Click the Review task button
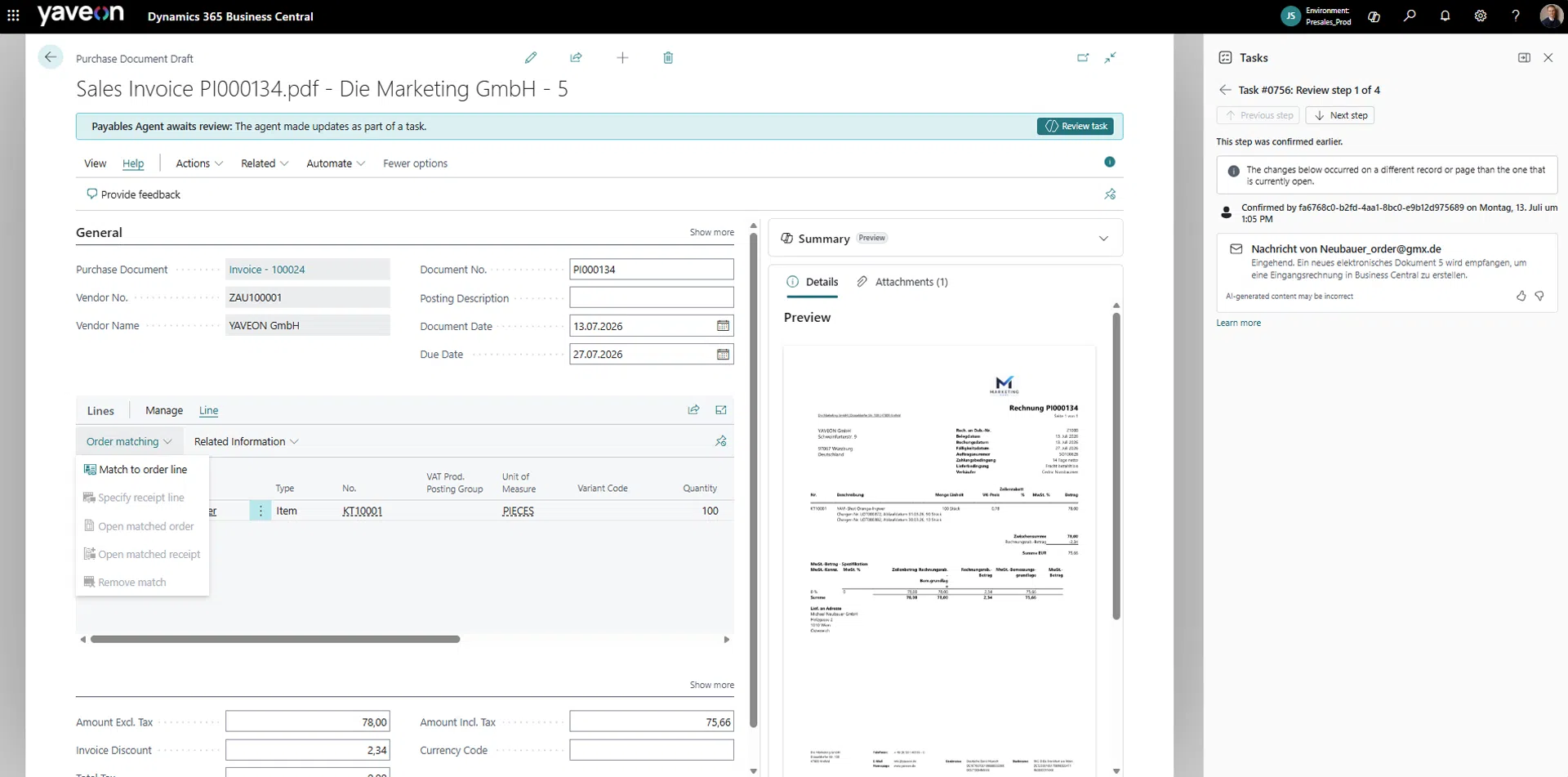 tap(1076, 126)
